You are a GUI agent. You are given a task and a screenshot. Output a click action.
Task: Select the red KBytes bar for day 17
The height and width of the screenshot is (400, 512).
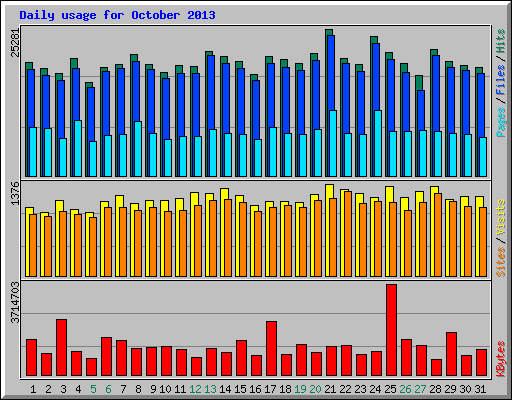271,349
